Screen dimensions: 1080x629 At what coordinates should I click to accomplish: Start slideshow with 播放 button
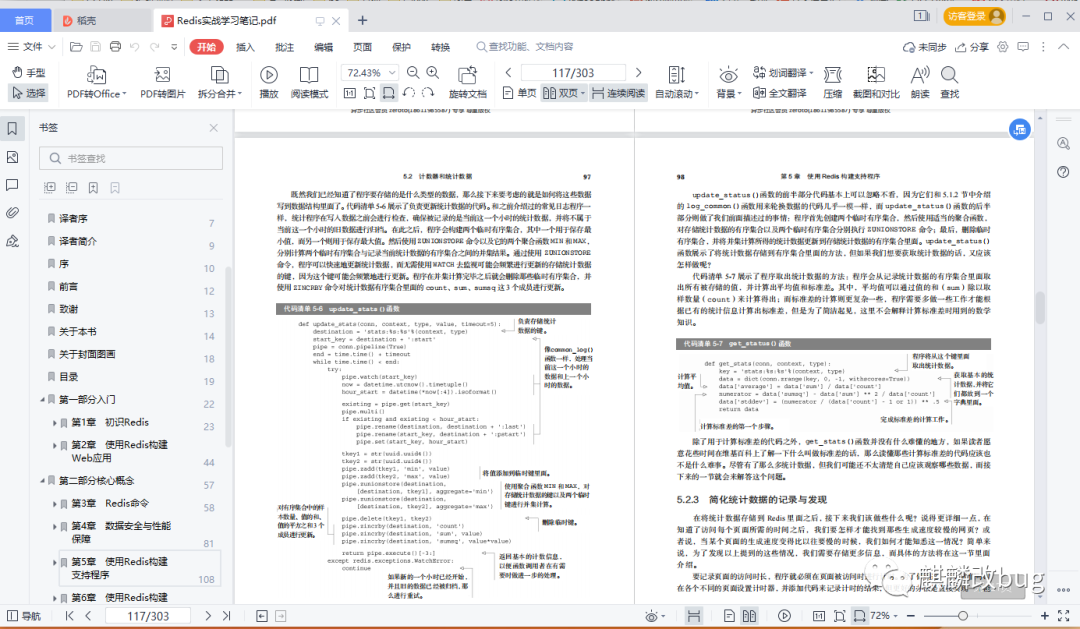[269, 83]
